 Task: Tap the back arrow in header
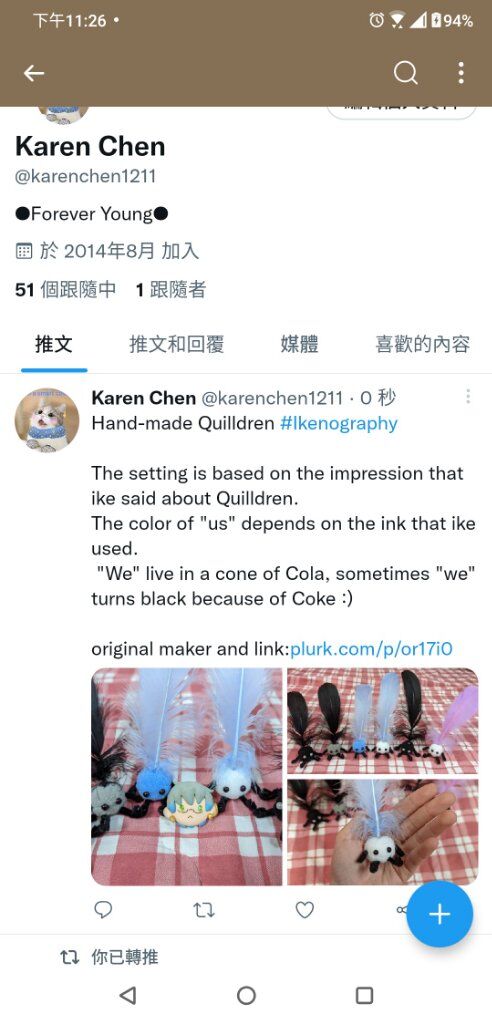pos(34,73)
